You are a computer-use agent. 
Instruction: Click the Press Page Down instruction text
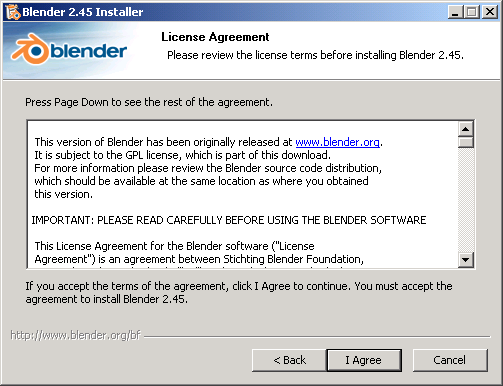[149, 102]
